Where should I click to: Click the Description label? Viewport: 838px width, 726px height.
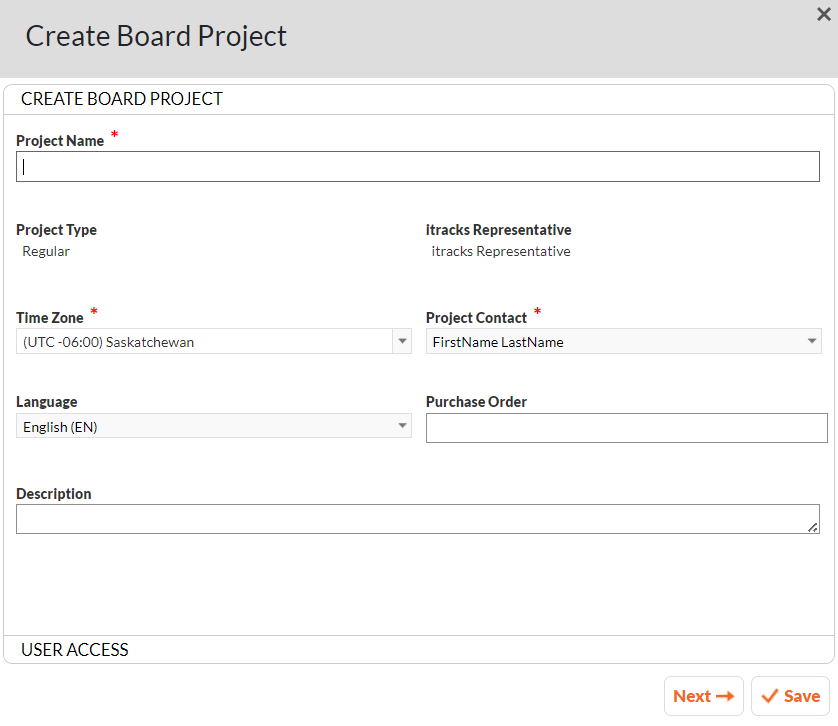pyautogui.click(x=53, y=493)
